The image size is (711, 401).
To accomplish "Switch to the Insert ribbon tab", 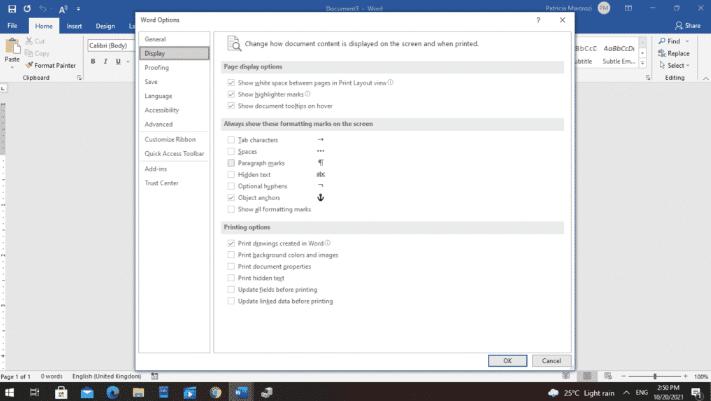I will coord(74,26).
